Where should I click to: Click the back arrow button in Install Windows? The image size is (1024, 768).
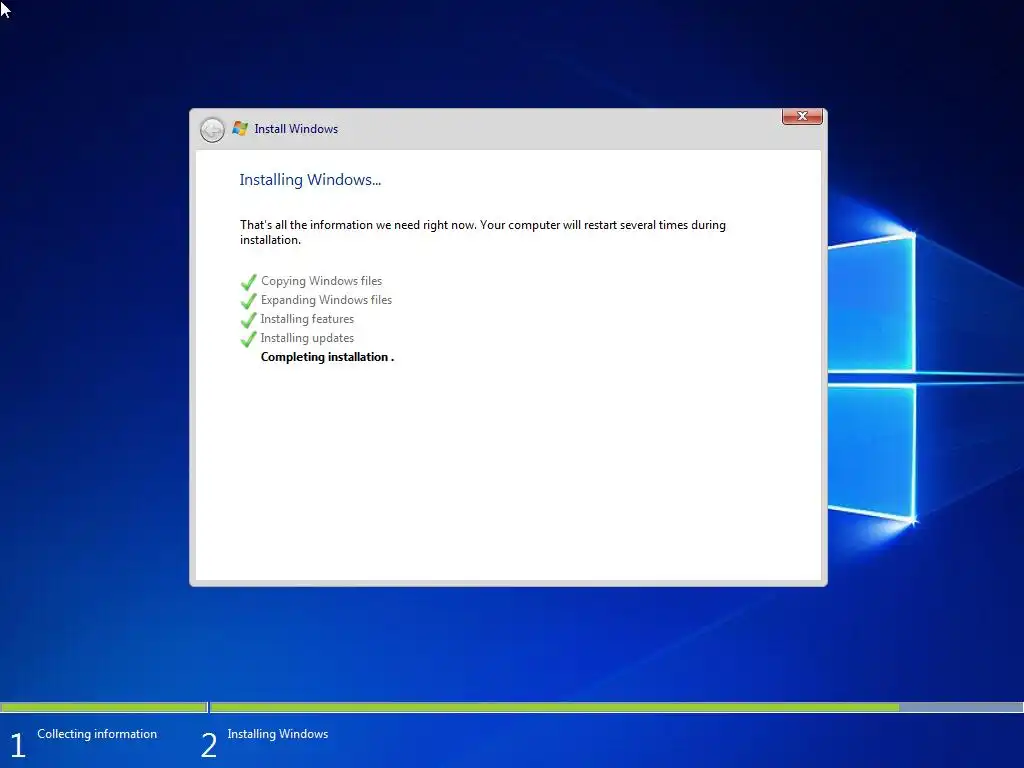click(x=212, y=130)
